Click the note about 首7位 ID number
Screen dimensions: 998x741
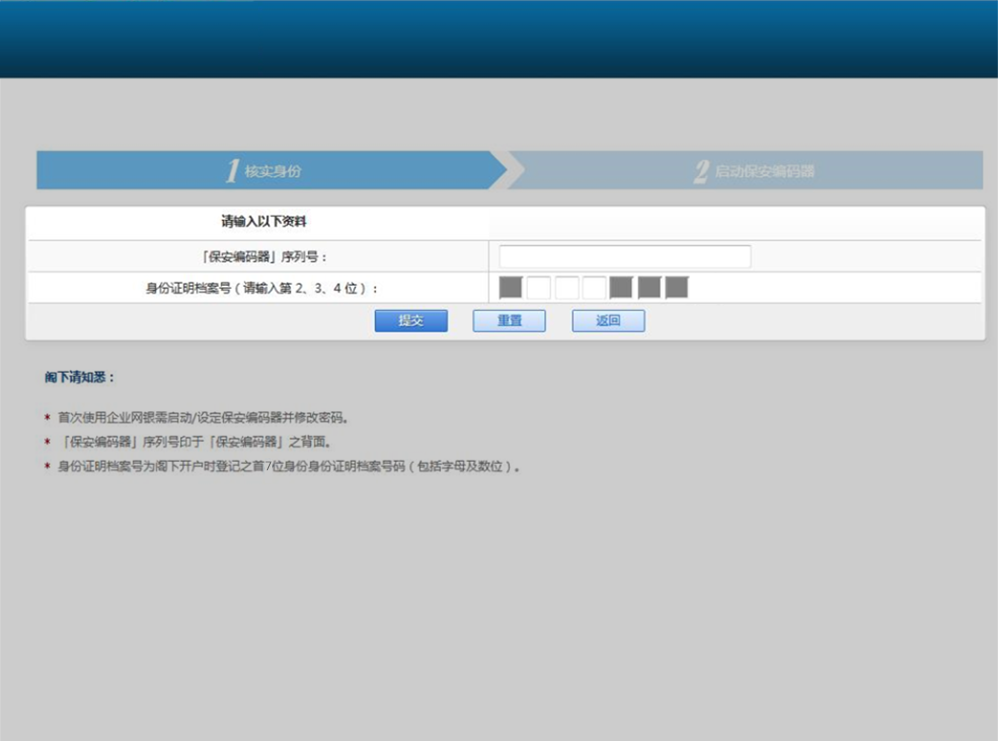point(289,466)
